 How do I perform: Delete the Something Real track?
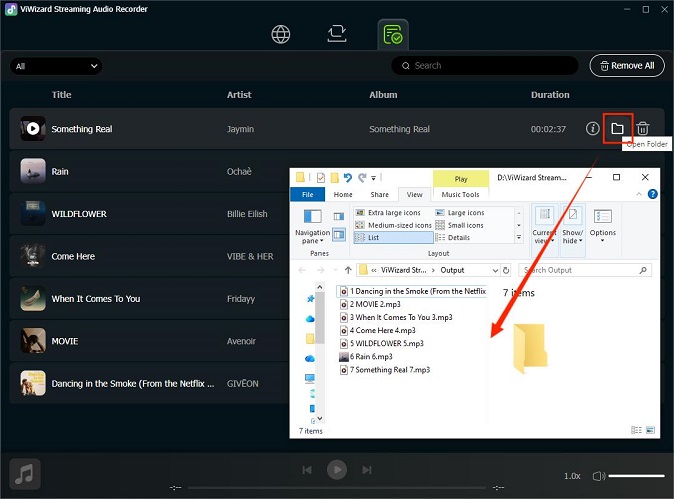(x=643, y=128)
